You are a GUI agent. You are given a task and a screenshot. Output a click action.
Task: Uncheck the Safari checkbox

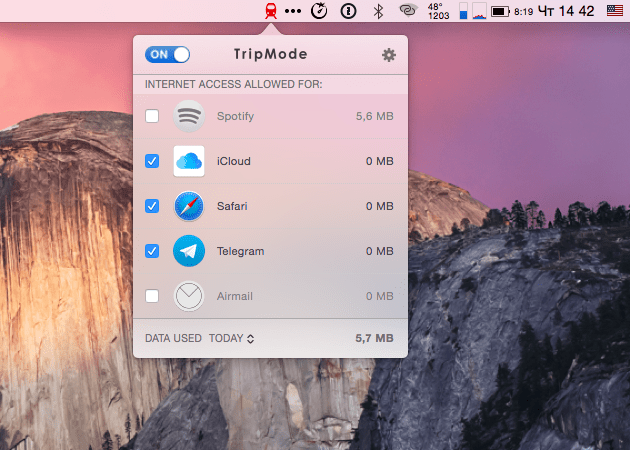pyautogui.click(x=152, y=206)
